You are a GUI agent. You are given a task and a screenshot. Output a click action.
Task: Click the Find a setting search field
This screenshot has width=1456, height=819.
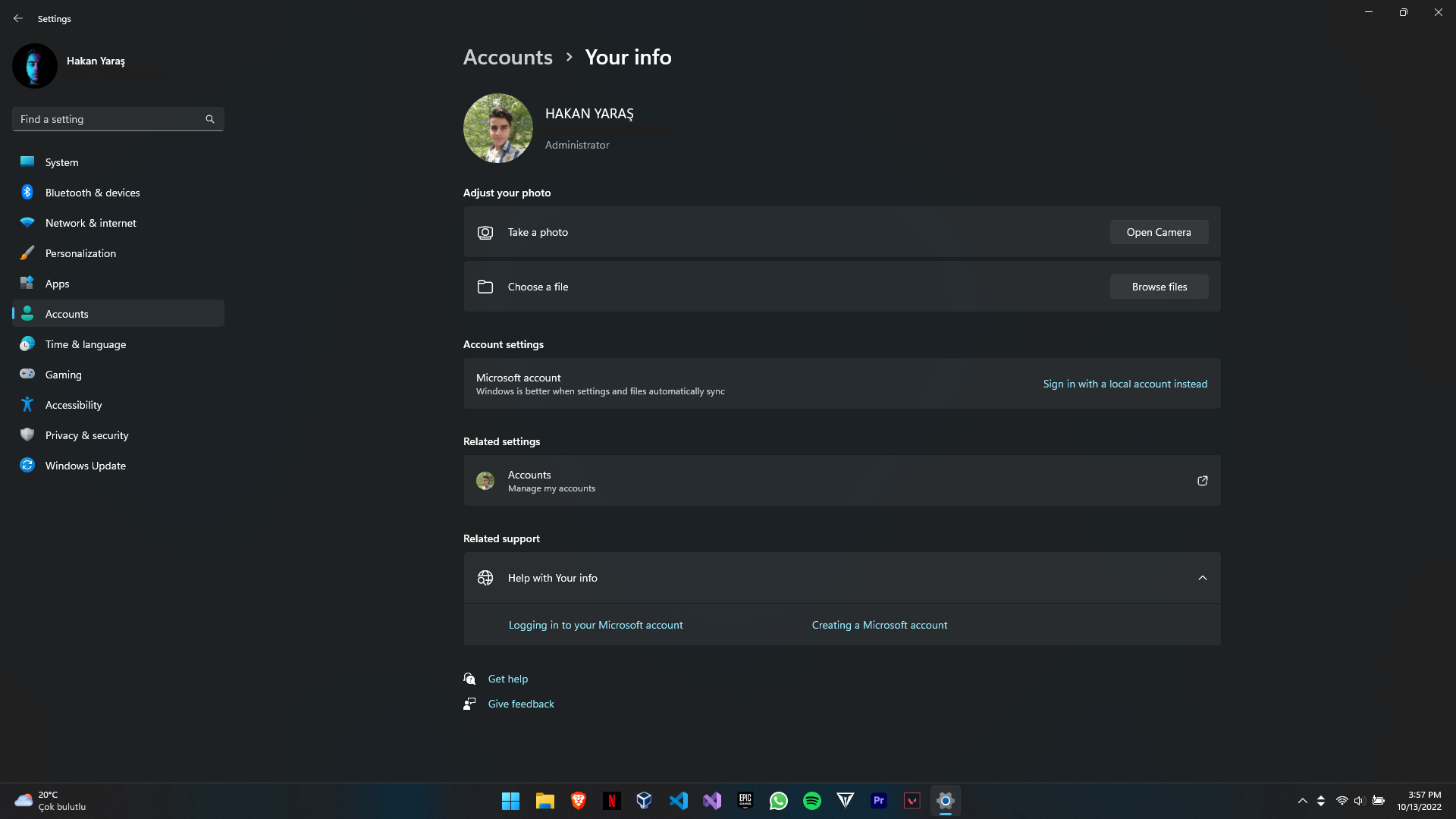(x=110, y=119)
